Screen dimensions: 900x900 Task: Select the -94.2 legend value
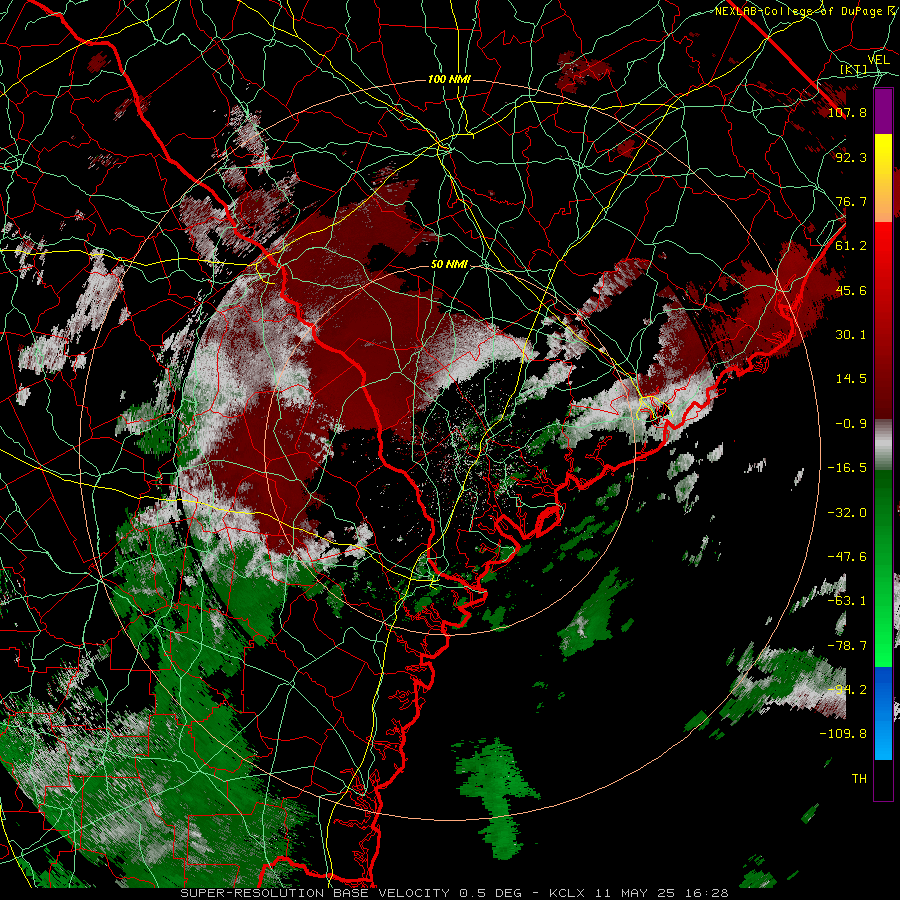pyautogui.click(x=847, y=690)
